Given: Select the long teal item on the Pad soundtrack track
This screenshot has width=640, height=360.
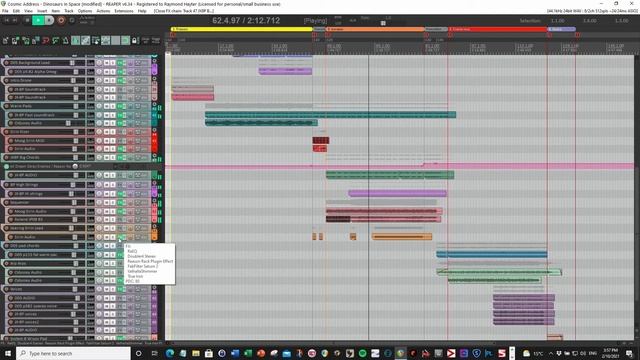Looking at the screenshot, I should click(330, 115).
